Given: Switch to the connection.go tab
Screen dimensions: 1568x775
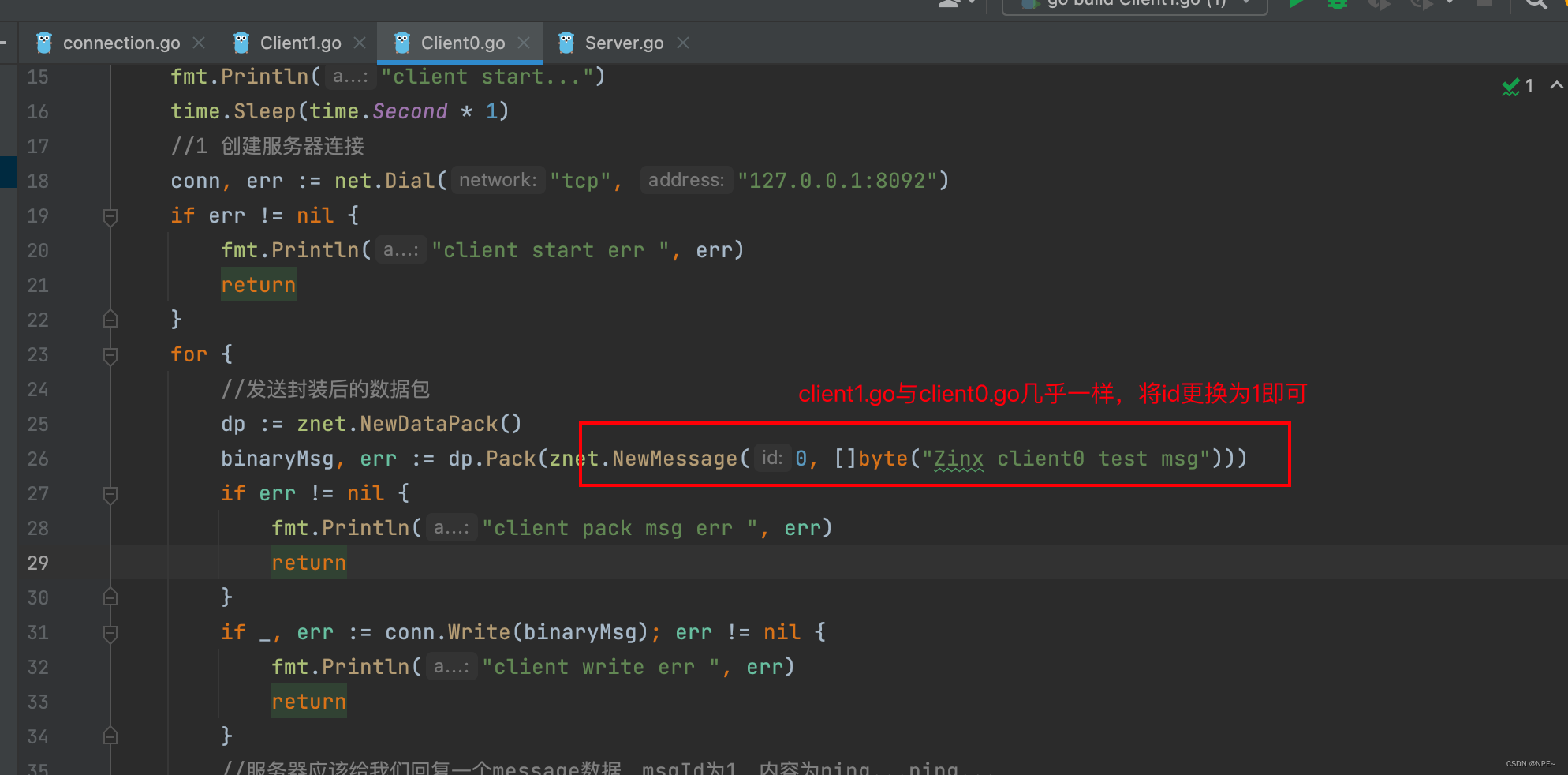Looking at the screenshot, I should tap(121, 43).
